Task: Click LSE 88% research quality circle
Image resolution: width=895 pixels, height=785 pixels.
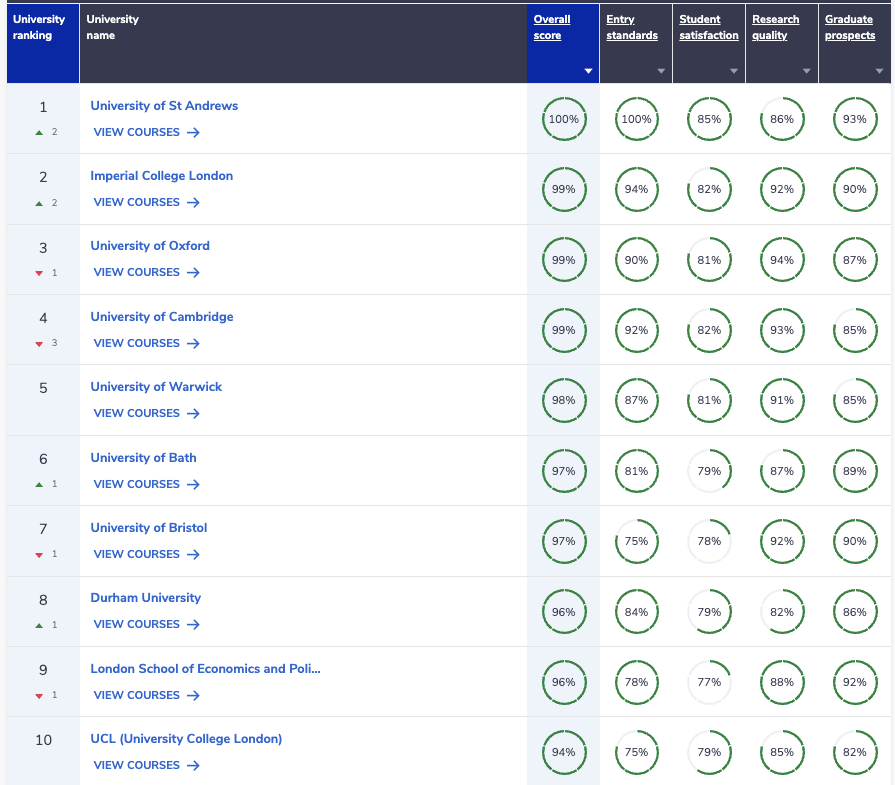Action: [x=782, y=682]
